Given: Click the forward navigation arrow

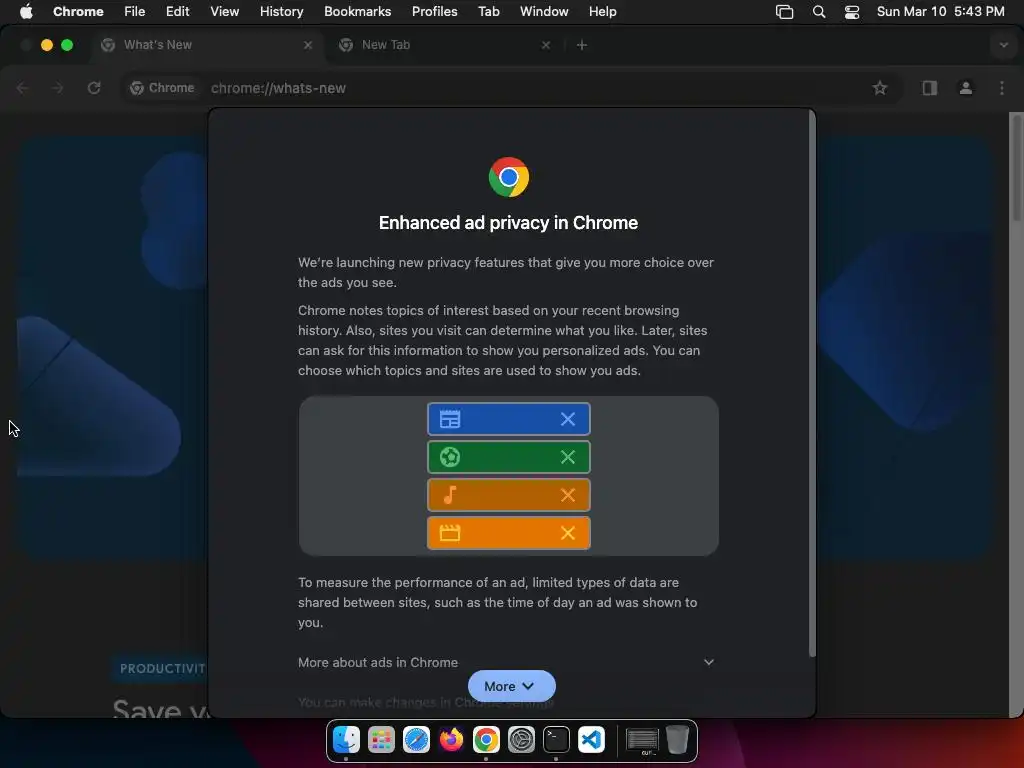Looking at the screenshot, I should click(57, 88).
